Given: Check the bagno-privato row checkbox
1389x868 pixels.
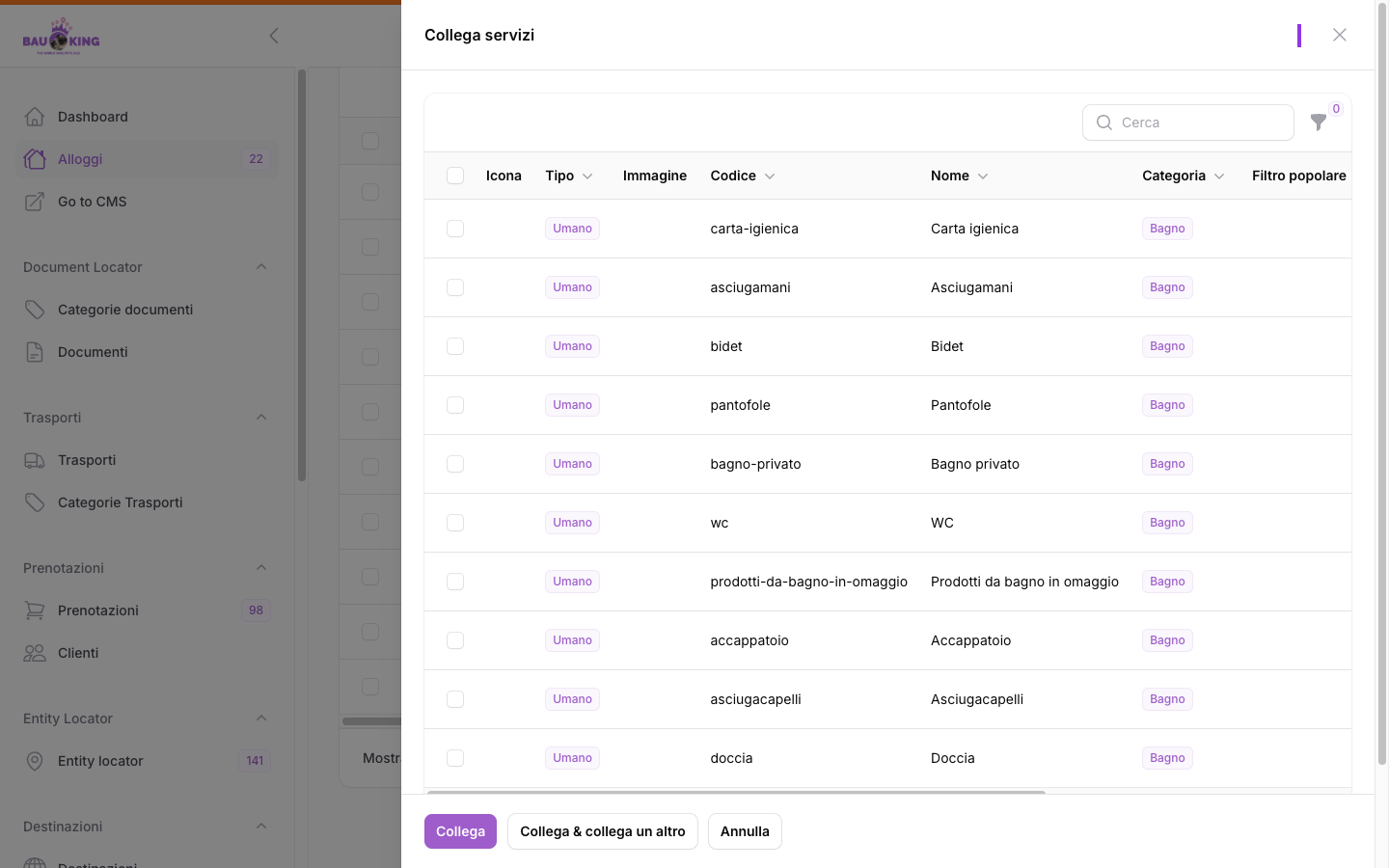Looking at the screenshot, I should click(x=455, y=464).
